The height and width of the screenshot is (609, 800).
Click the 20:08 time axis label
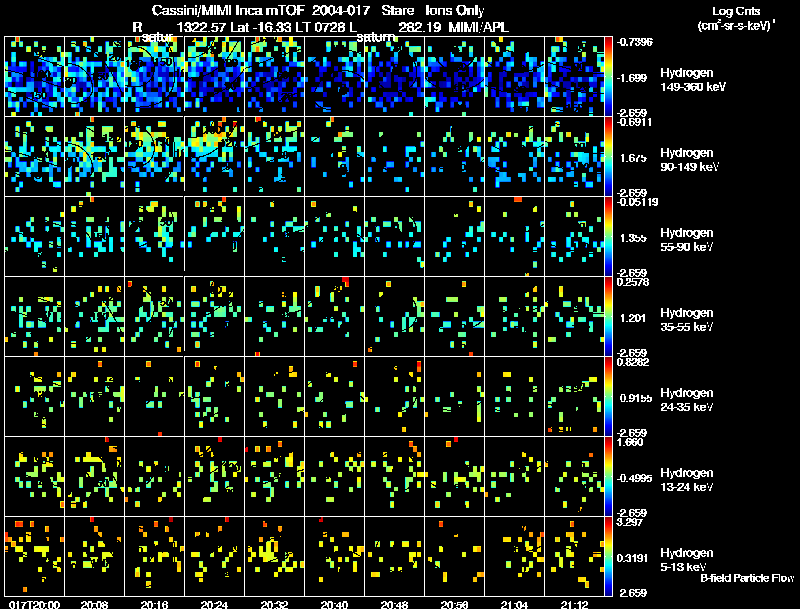click(94, 604)
